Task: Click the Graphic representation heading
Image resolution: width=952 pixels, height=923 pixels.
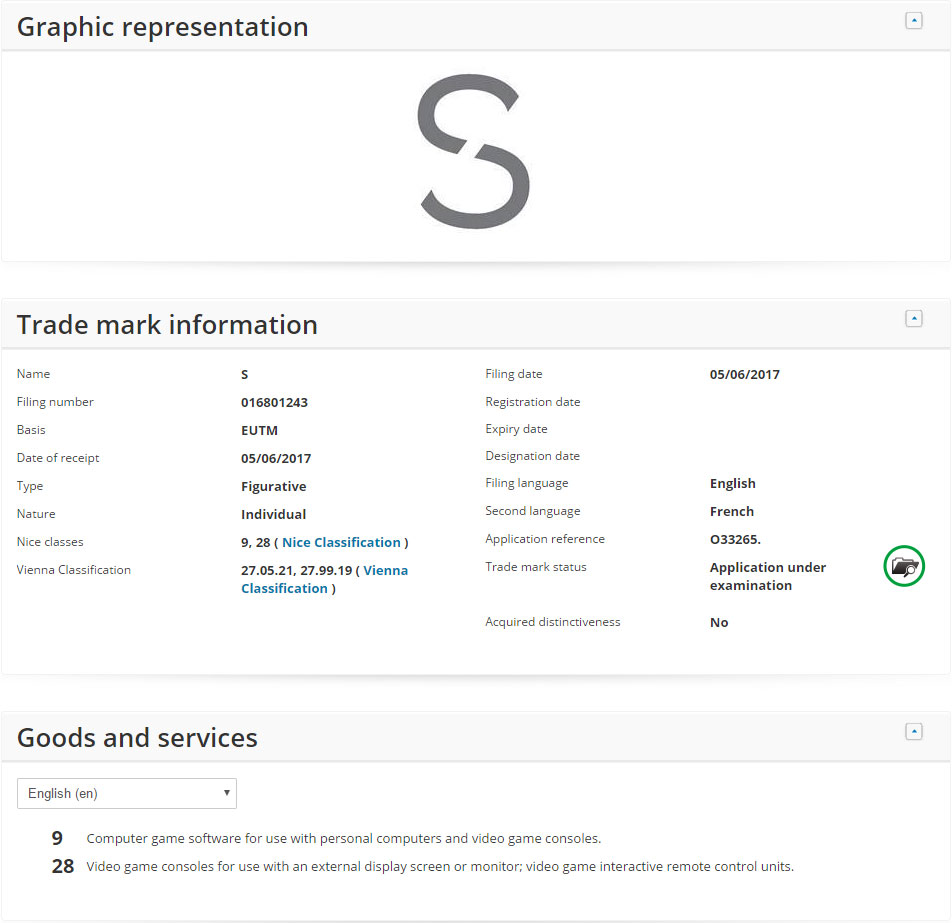Action: coord(163,27)
